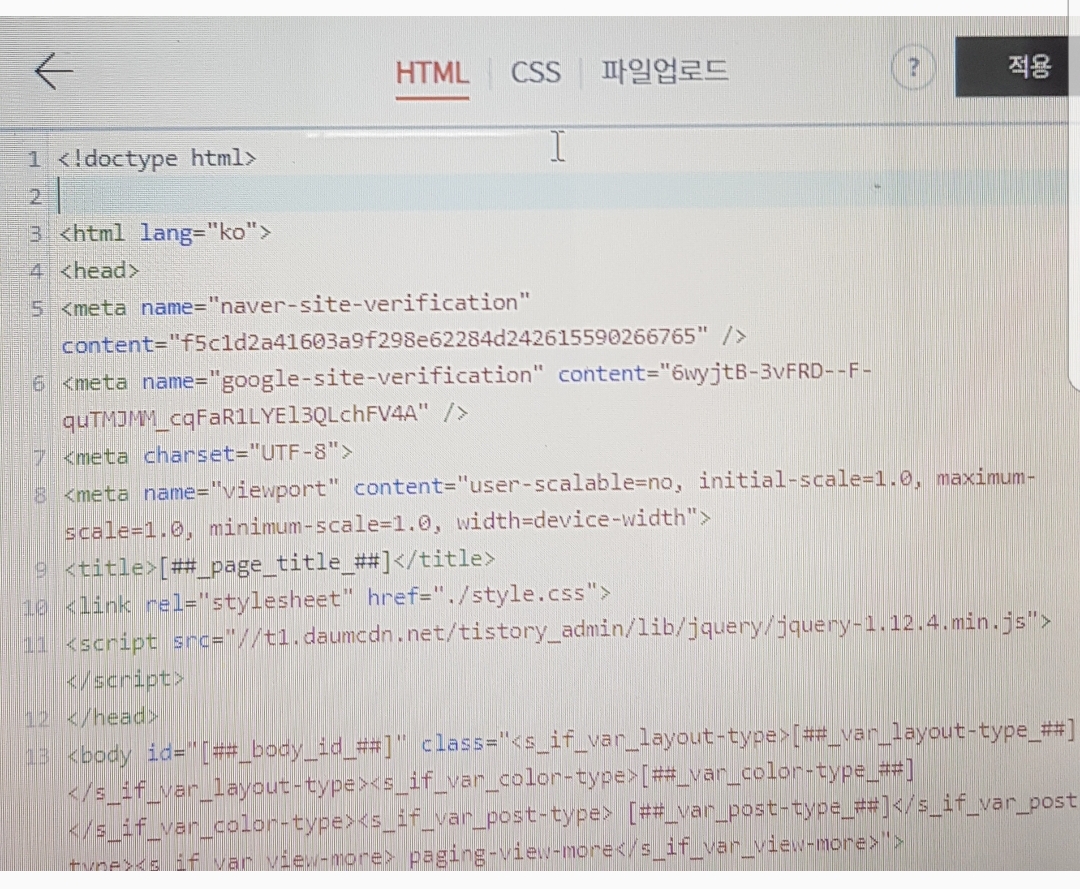The width and height of the screenshot is (1080, 889).
Task: Click line number 13 in the gutter
Action: coord(37,756)
